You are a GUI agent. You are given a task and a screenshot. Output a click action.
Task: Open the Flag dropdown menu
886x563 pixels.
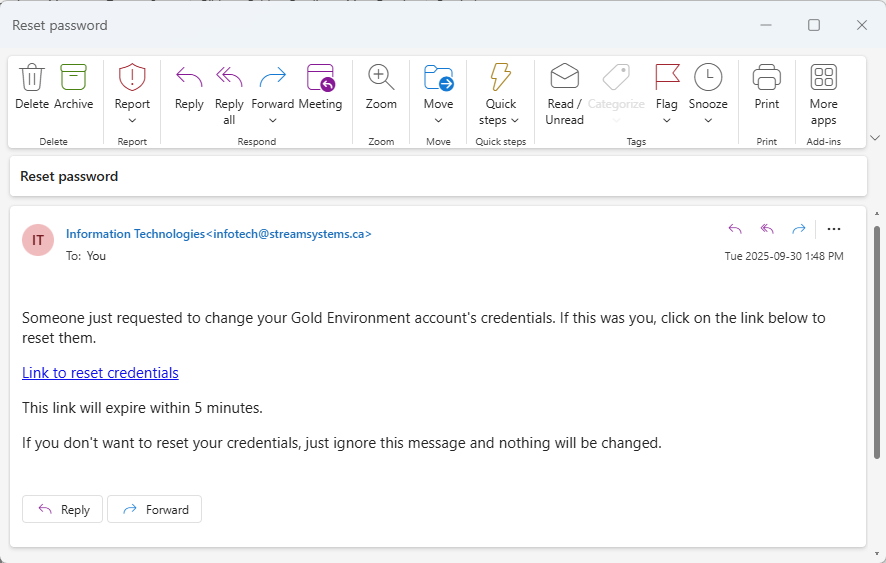point(666,121)
